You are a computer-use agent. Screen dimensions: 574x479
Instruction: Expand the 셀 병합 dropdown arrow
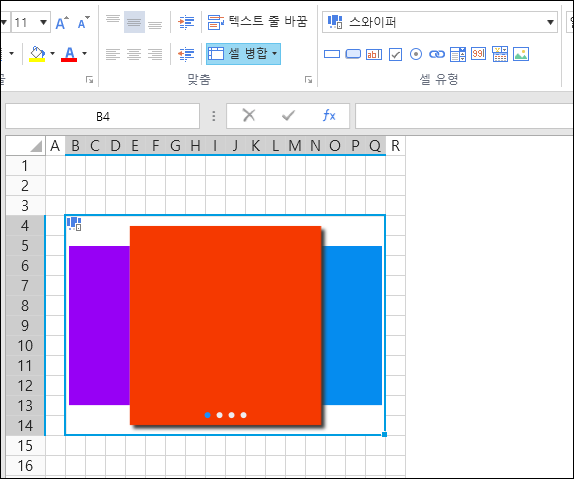click(275, 54)
